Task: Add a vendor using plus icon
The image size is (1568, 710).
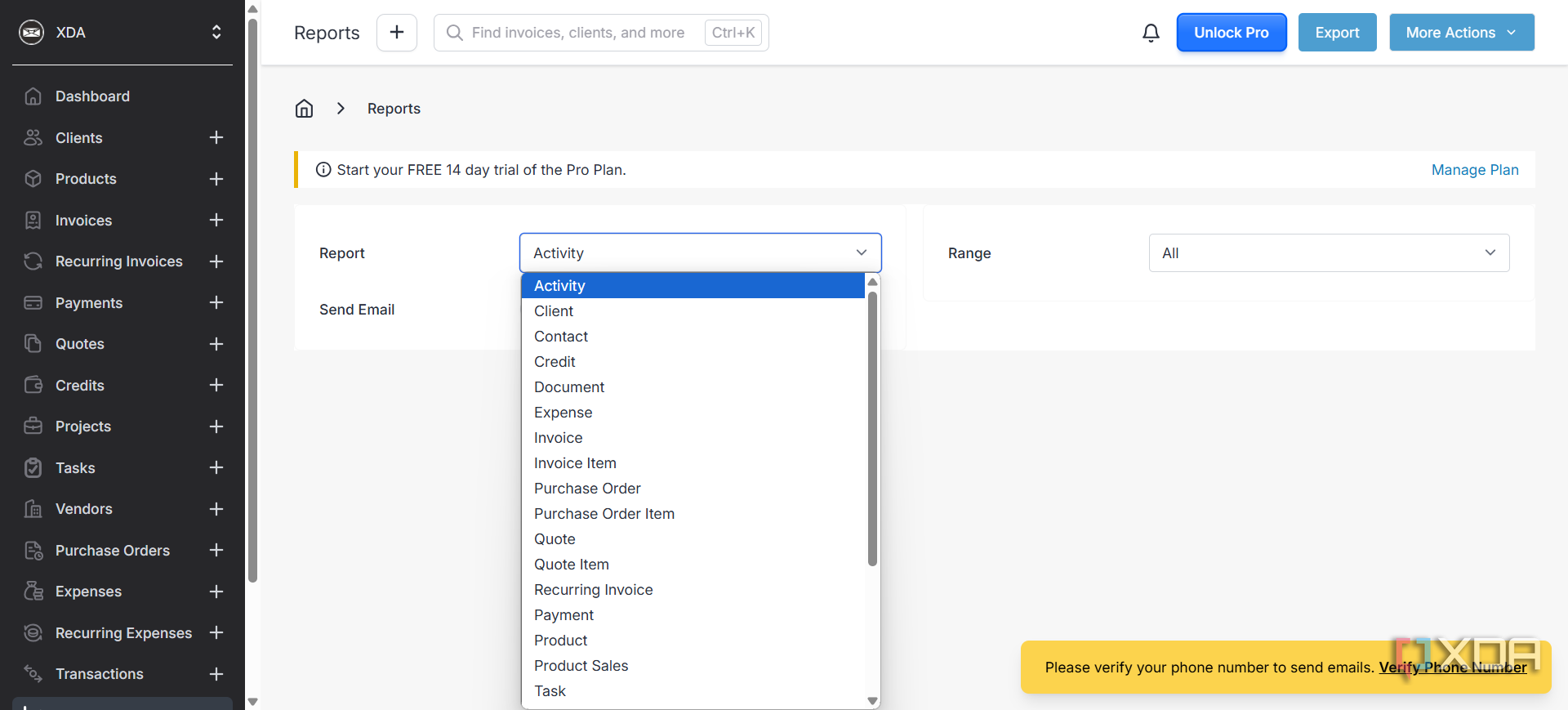Action: pos(216,509)
